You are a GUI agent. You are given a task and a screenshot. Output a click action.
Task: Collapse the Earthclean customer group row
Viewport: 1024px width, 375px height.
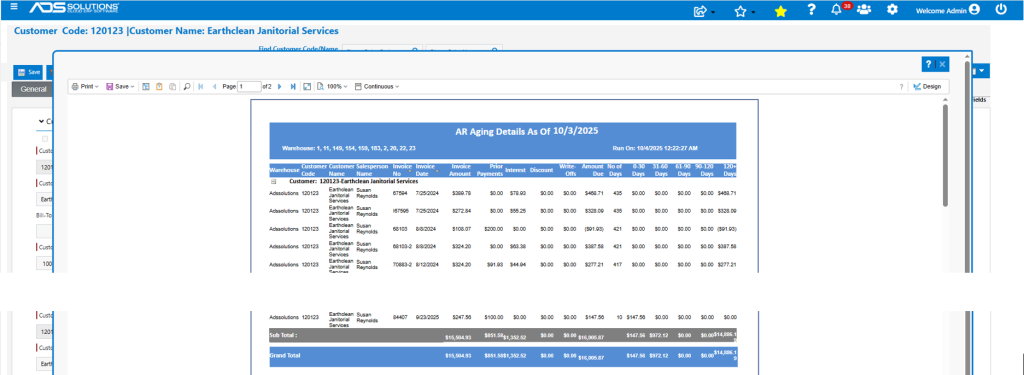click(x=274, y=182)
